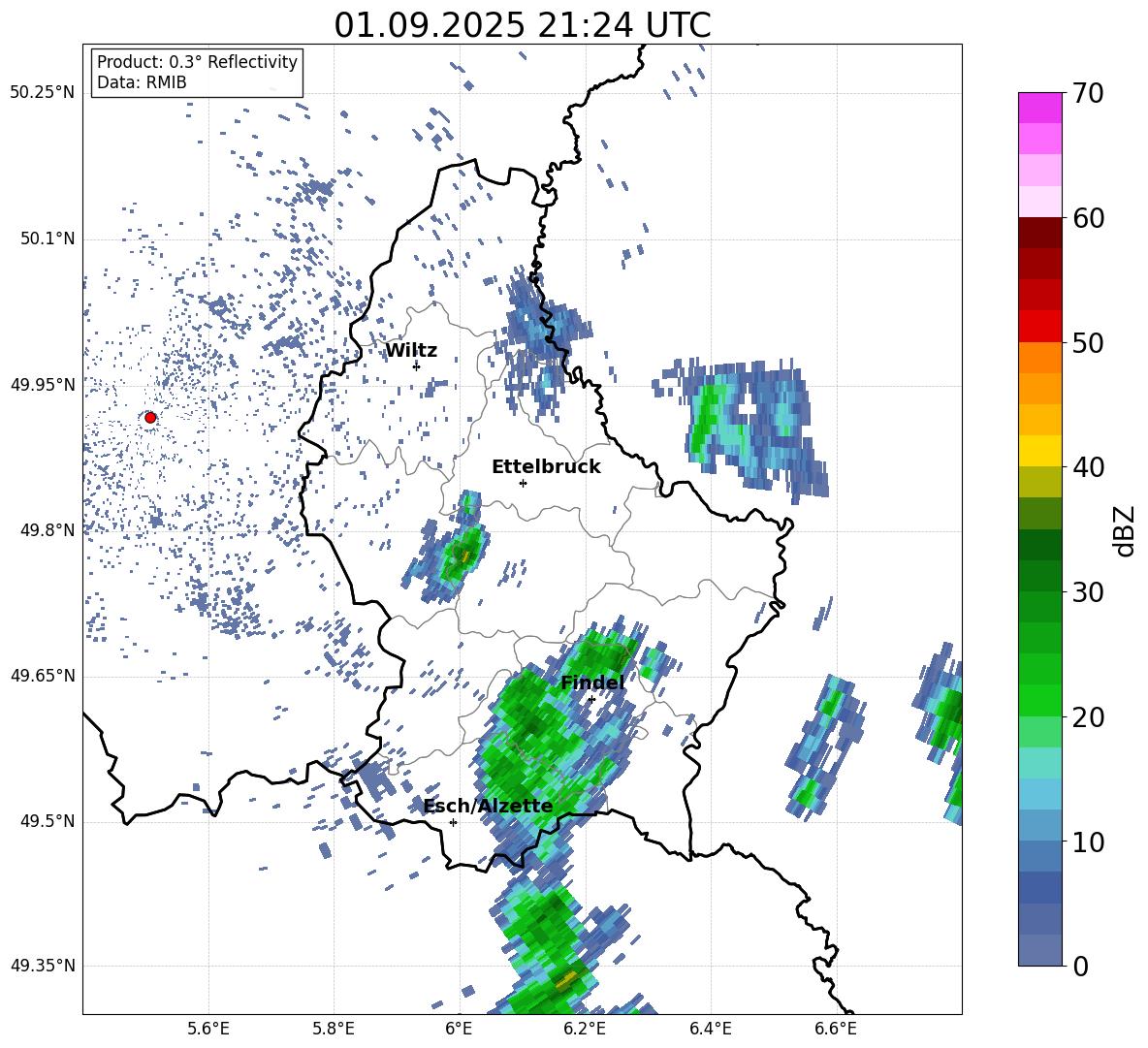Image resolution: width=1148 pixels, height=1048 pixels.
Task: Click the 50.25°N latitude label
Action: click(x=43, y=93)
